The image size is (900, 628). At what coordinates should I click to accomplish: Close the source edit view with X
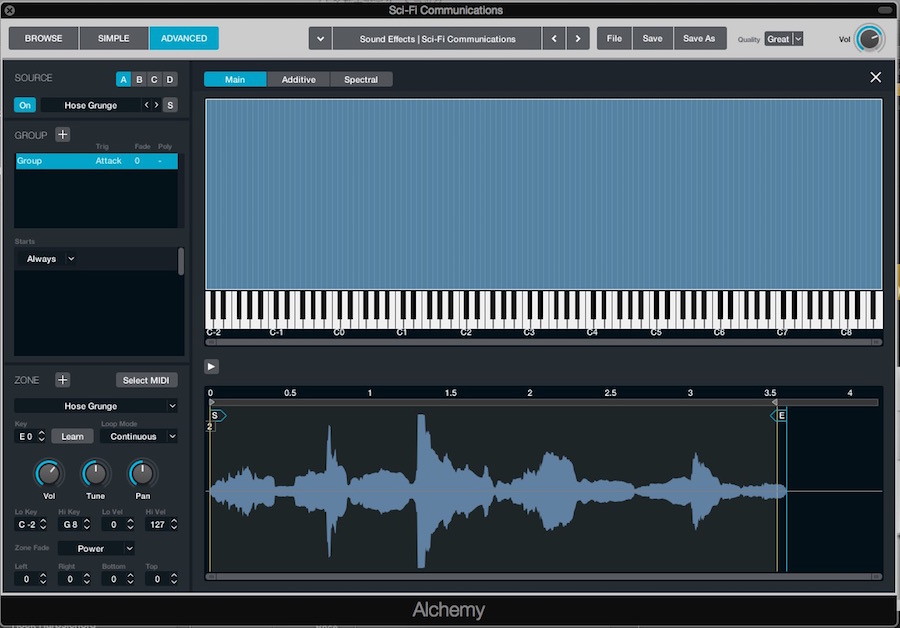point(875,77)
